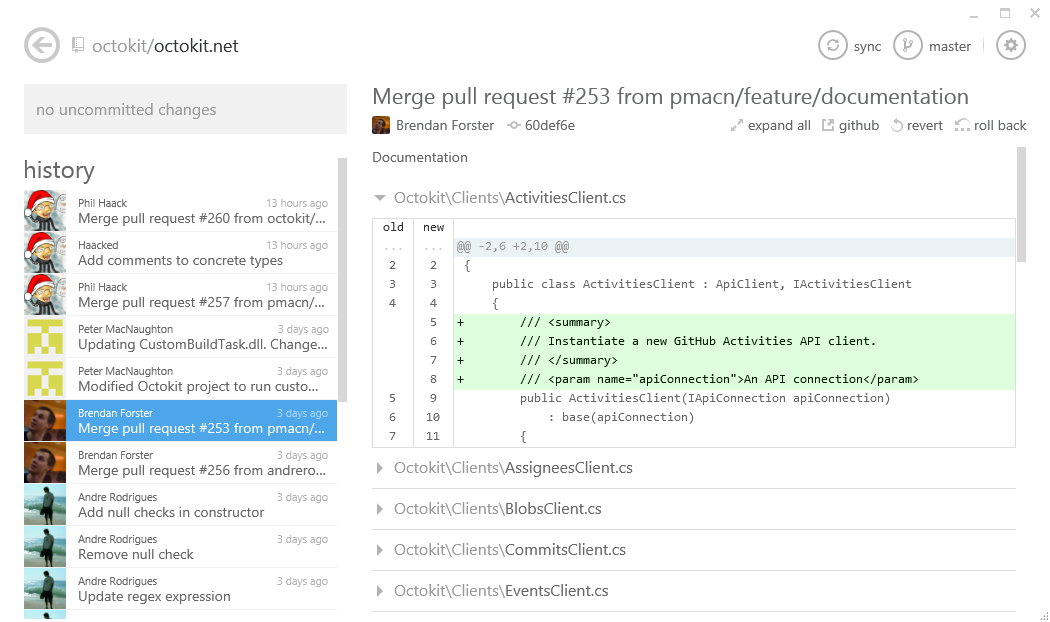Select commit Merge pull request #257
Viewport: 1050px width, 622px height.
[x=180, y=295]
